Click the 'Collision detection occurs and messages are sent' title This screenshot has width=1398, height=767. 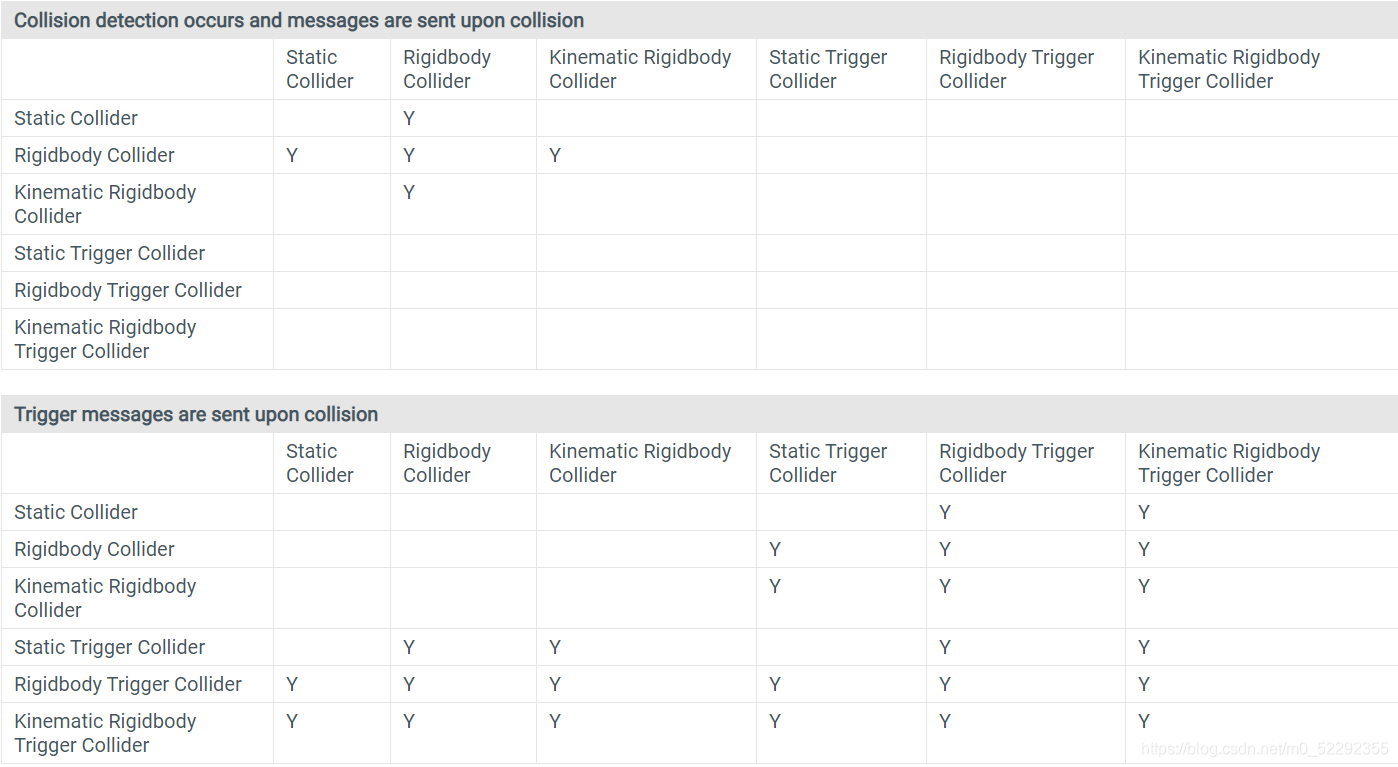point(299,20)
